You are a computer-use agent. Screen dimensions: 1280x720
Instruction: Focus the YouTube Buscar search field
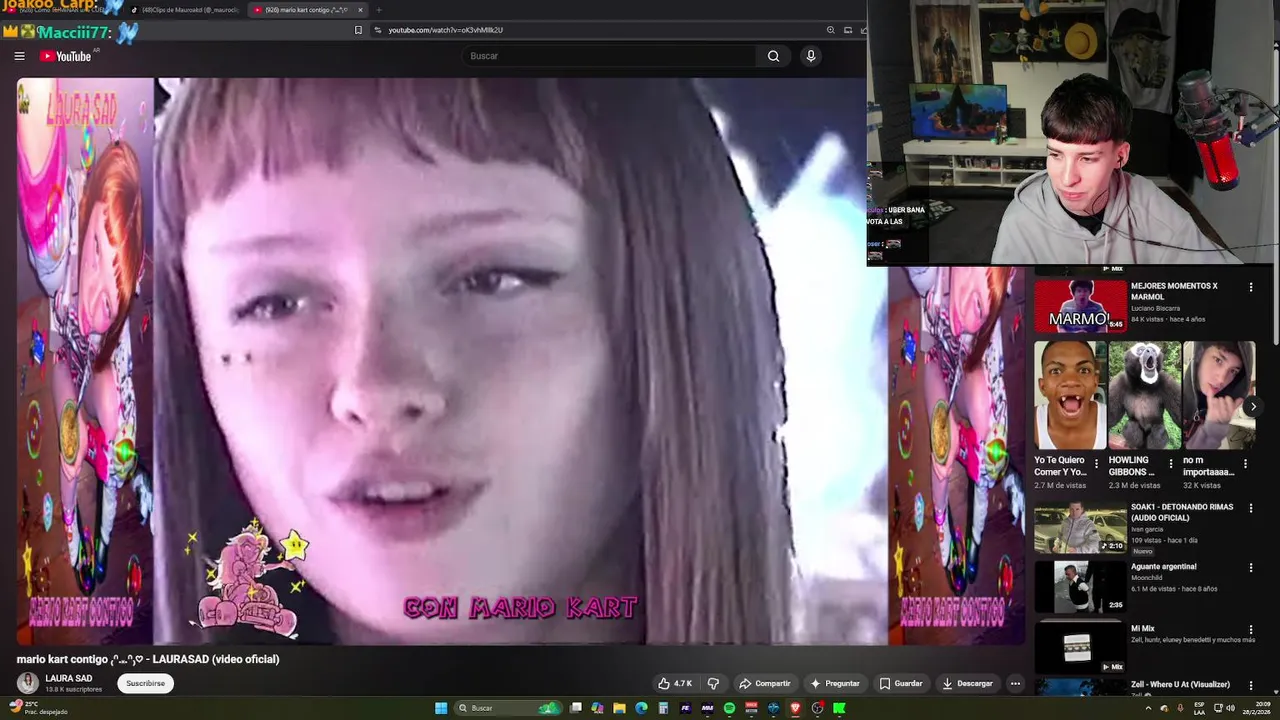click(609, 56)
